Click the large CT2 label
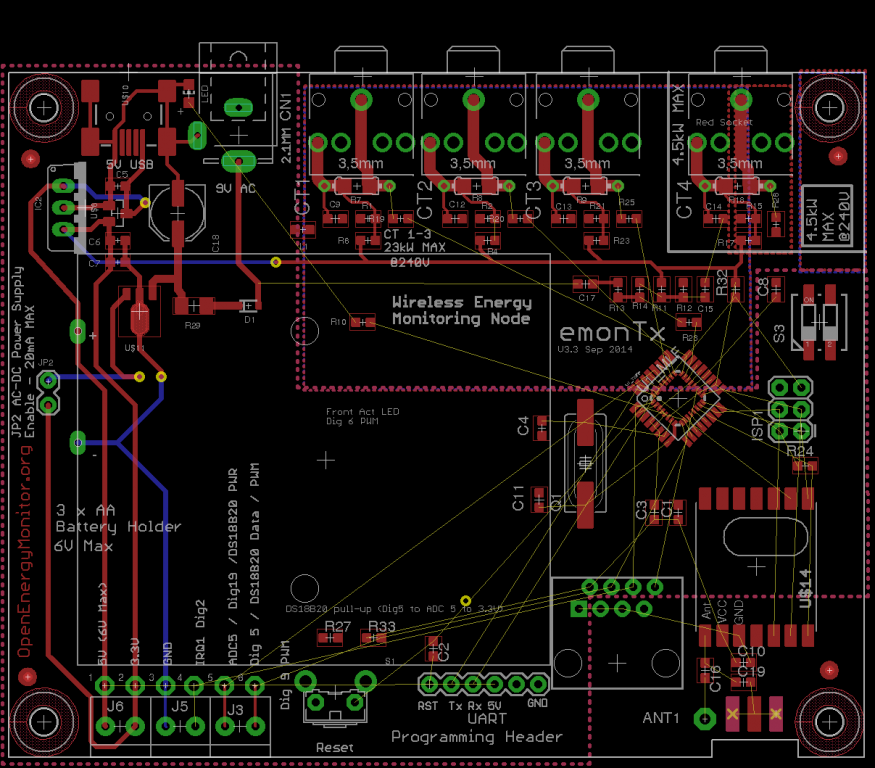The image size is (875, 768). point(425,199)
